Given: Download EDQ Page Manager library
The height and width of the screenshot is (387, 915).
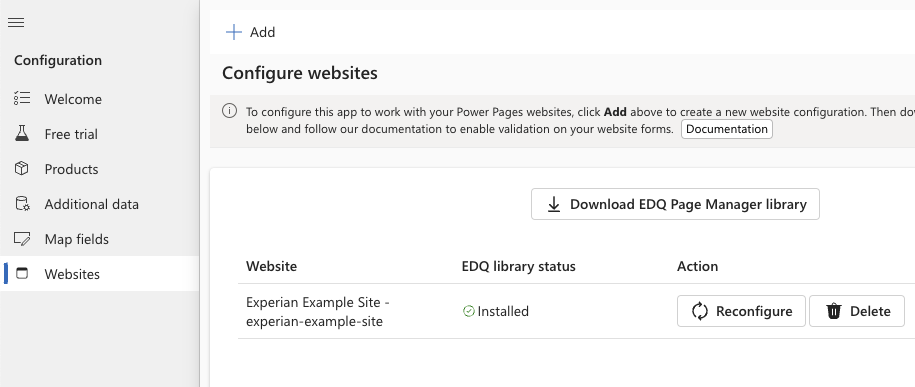Looking at the screenshot, I should pos(675,204).
